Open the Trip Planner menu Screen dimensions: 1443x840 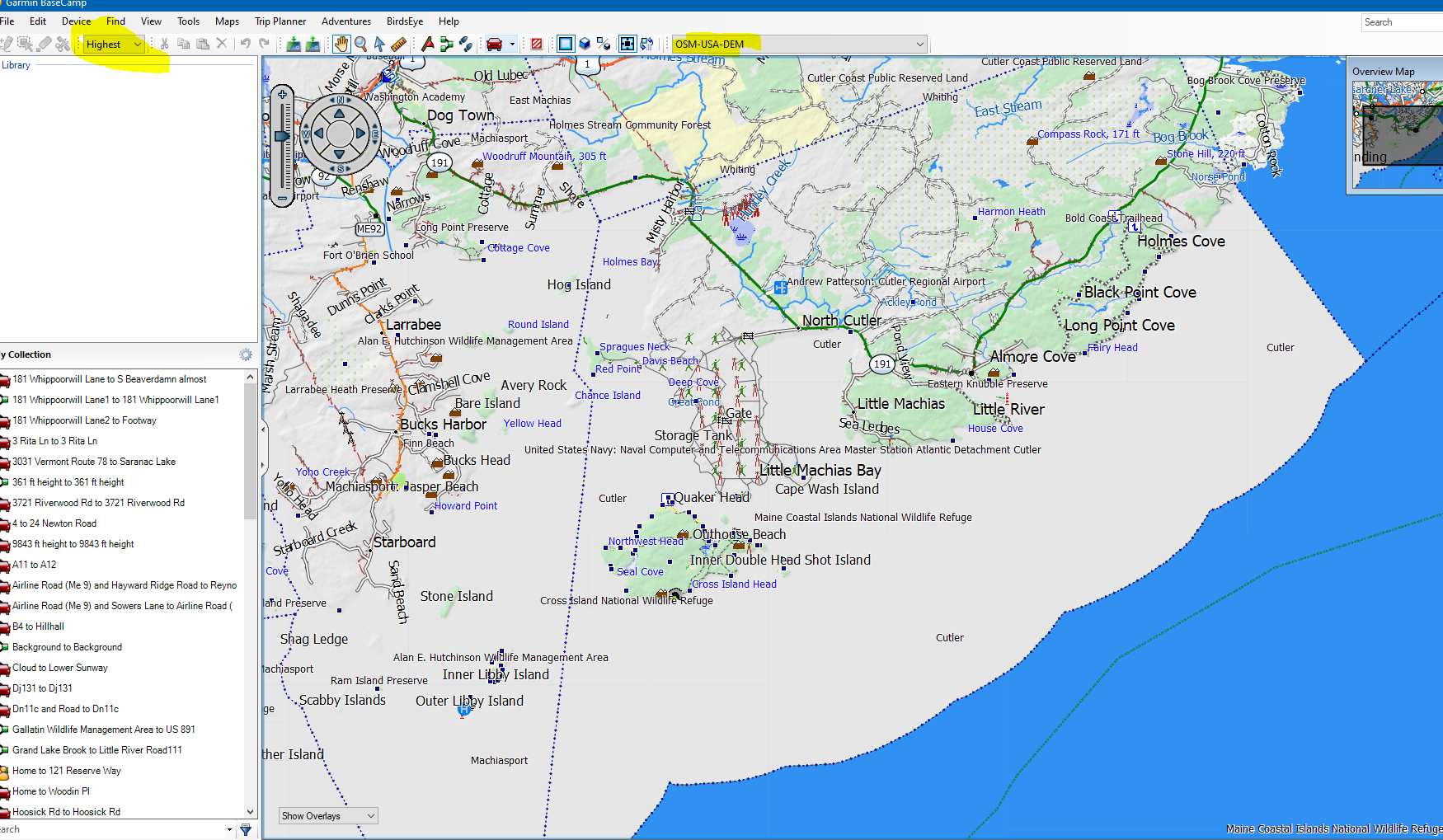(x=280, y=21)
